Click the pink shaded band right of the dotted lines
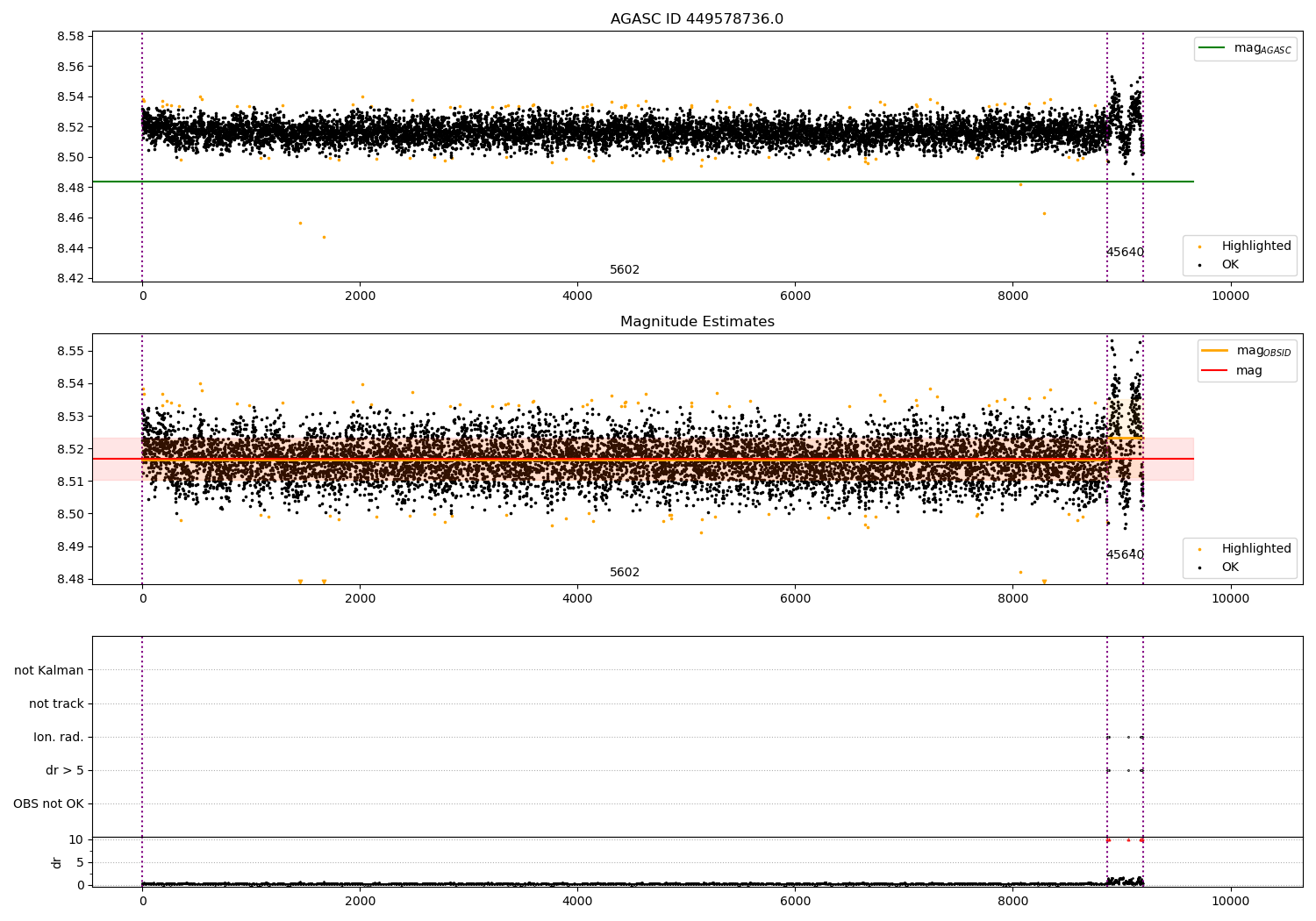 point(1169,459)
